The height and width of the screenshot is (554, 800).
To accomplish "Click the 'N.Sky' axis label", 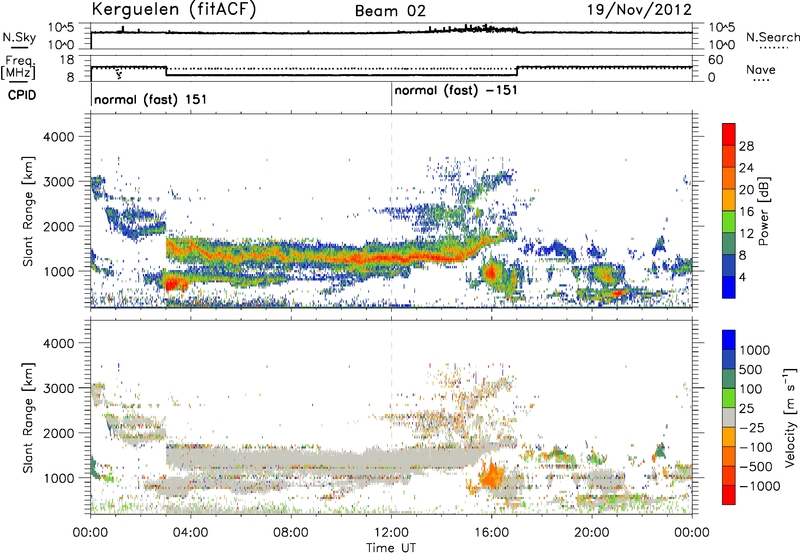I will [19, 37].
